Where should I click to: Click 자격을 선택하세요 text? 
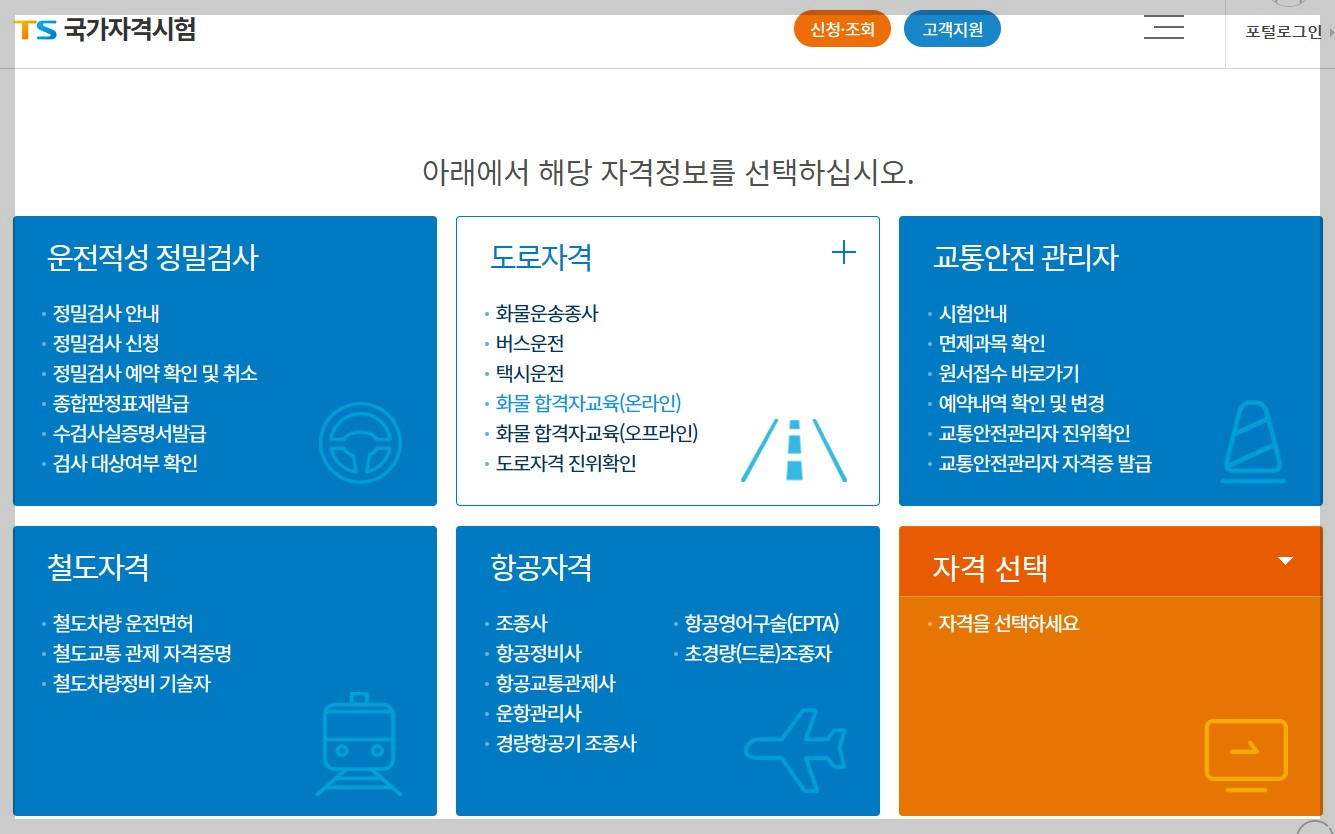[x=1009, y=624]
